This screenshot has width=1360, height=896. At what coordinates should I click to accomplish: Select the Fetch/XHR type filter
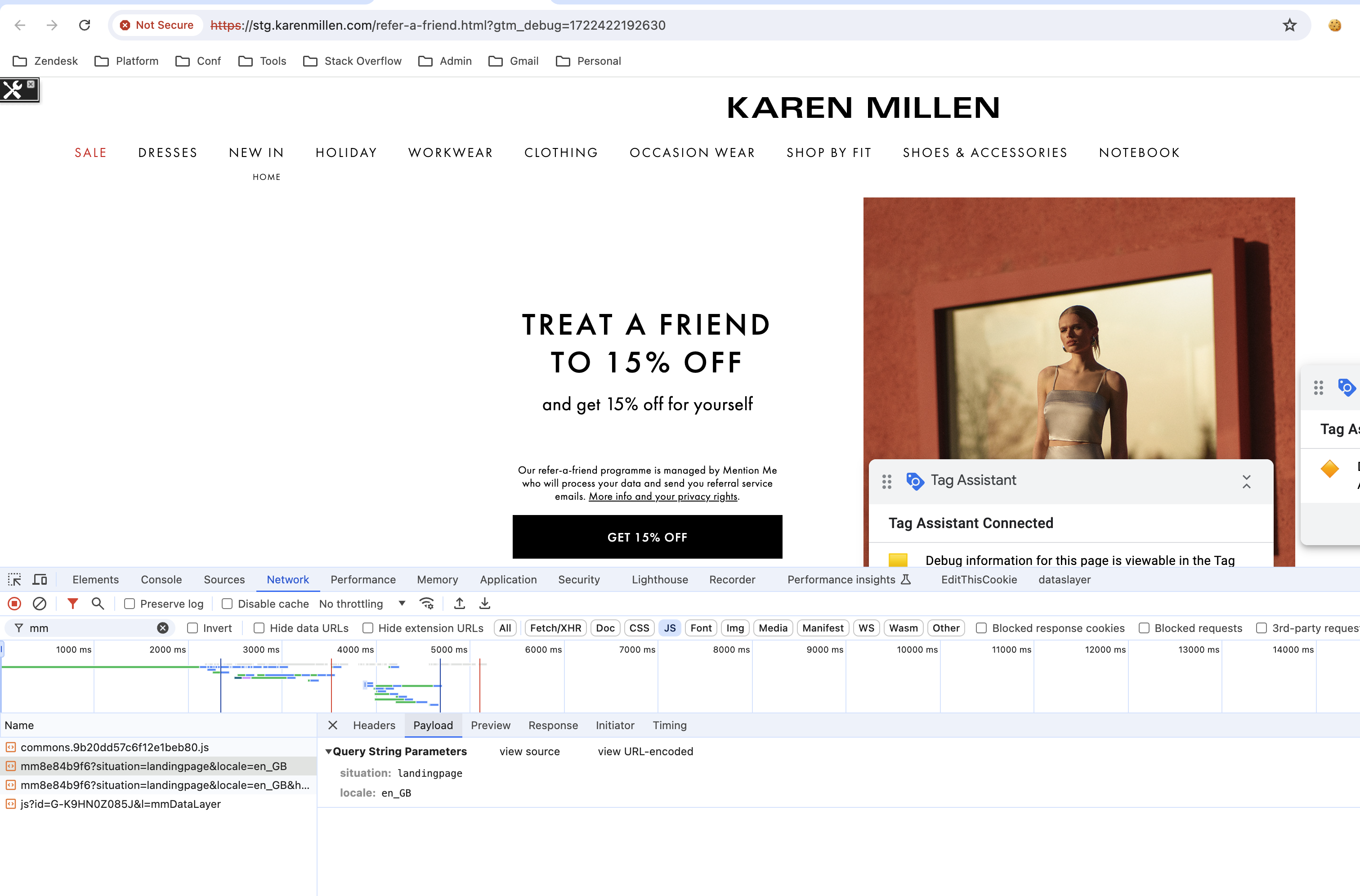(x=555, y=628)
